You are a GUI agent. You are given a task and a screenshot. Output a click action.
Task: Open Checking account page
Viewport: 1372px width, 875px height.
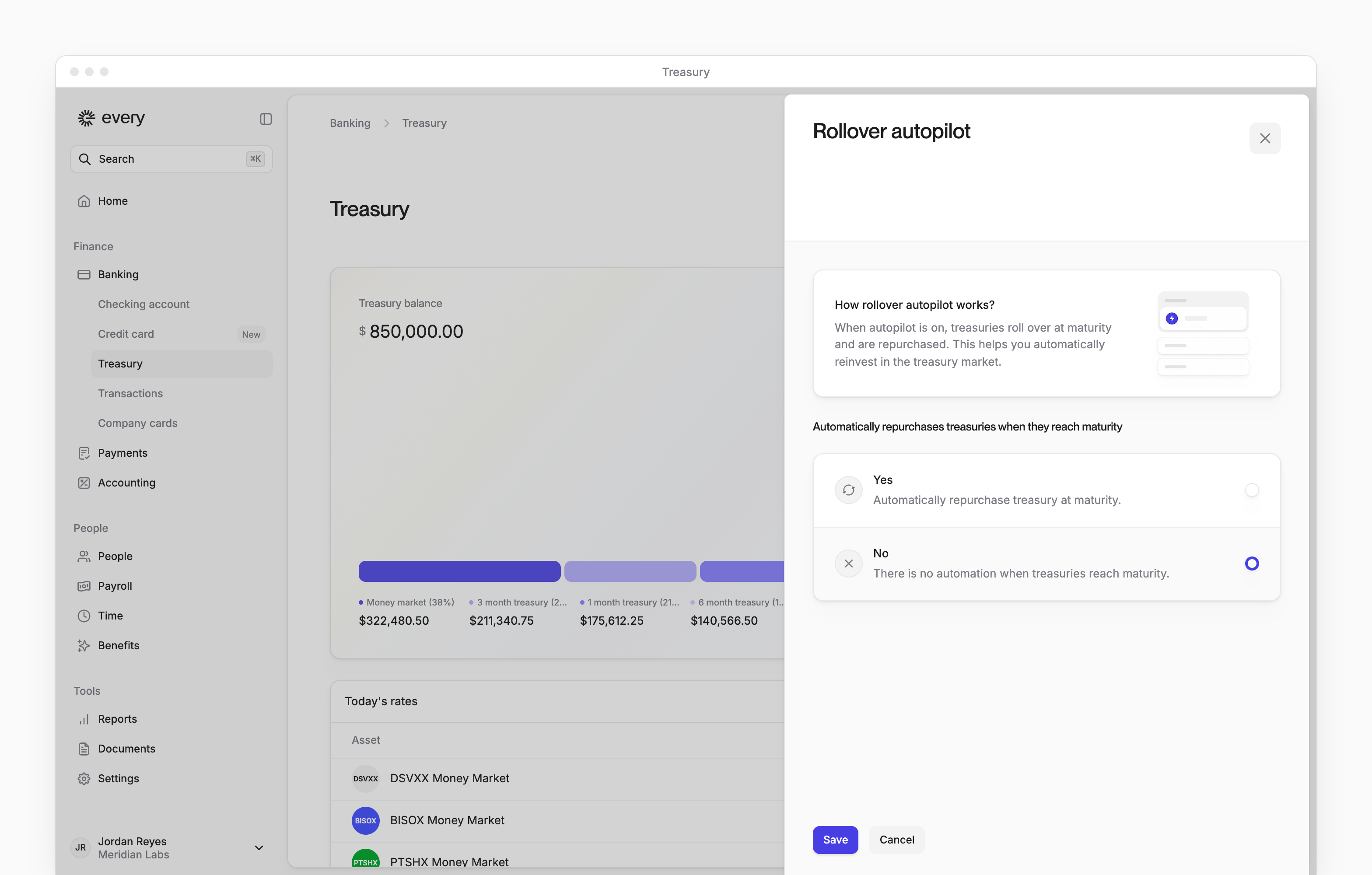pyautogui.click(x=182, y=304)
